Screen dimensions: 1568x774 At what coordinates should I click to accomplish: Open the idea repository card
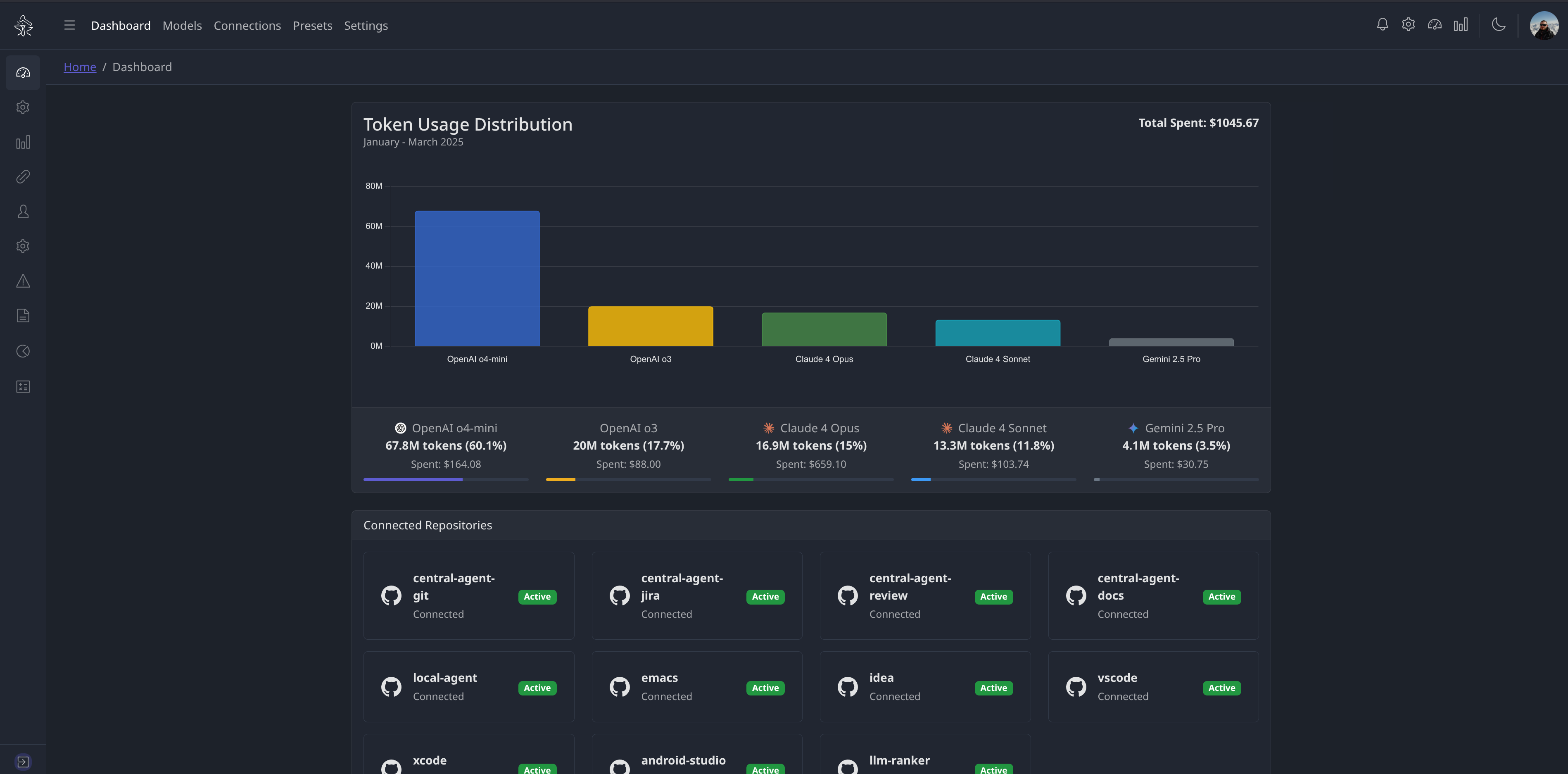[925, 687]
